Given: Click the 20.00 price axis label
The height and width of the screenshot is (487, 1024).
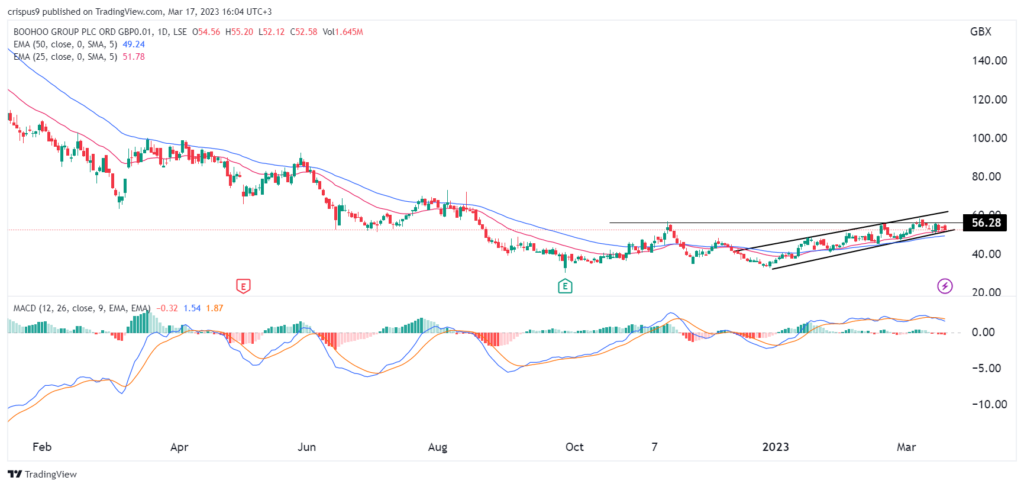Looking at the screenshot, I should [986, 292].
